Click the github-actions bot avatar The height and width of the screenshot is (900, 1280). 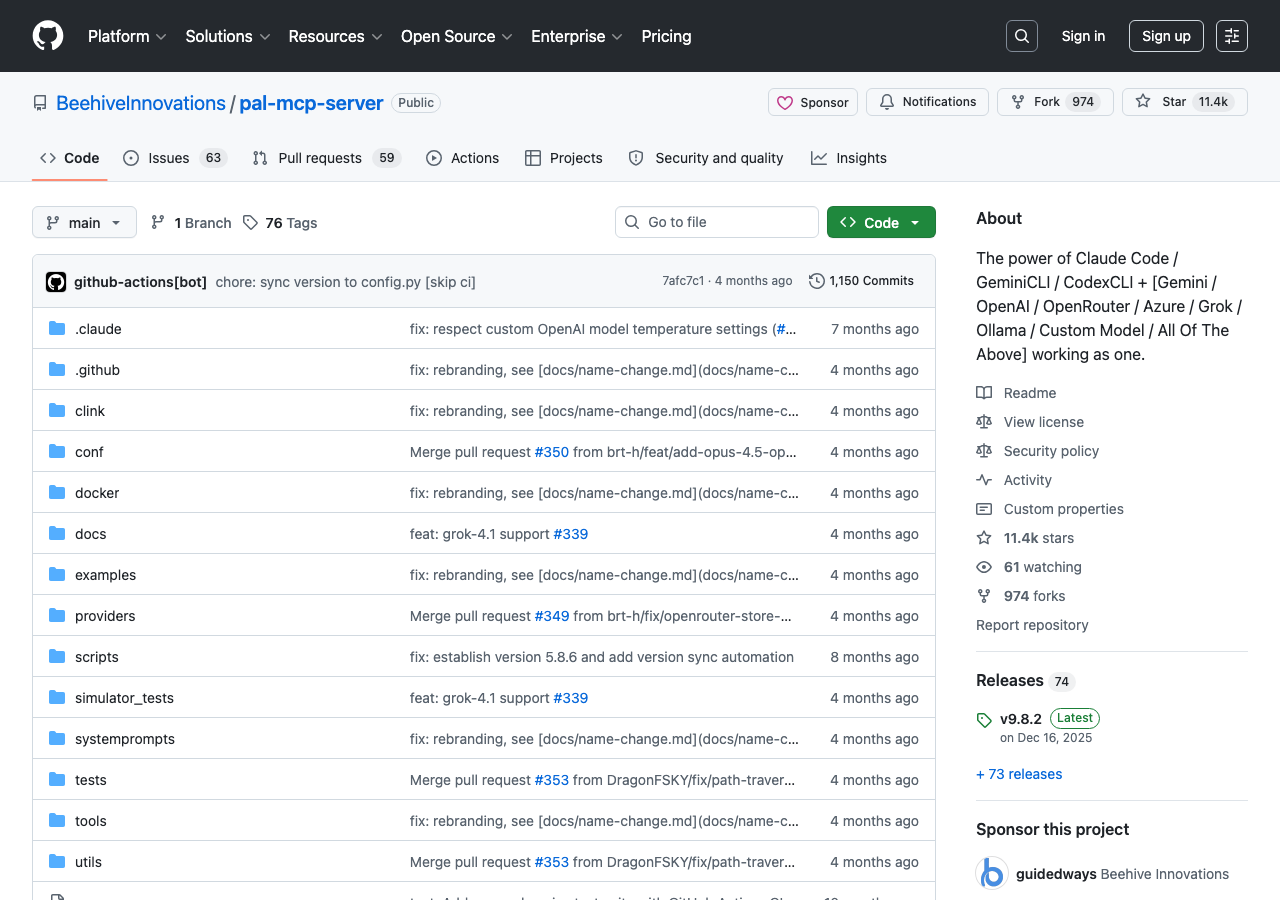[56, 282]
